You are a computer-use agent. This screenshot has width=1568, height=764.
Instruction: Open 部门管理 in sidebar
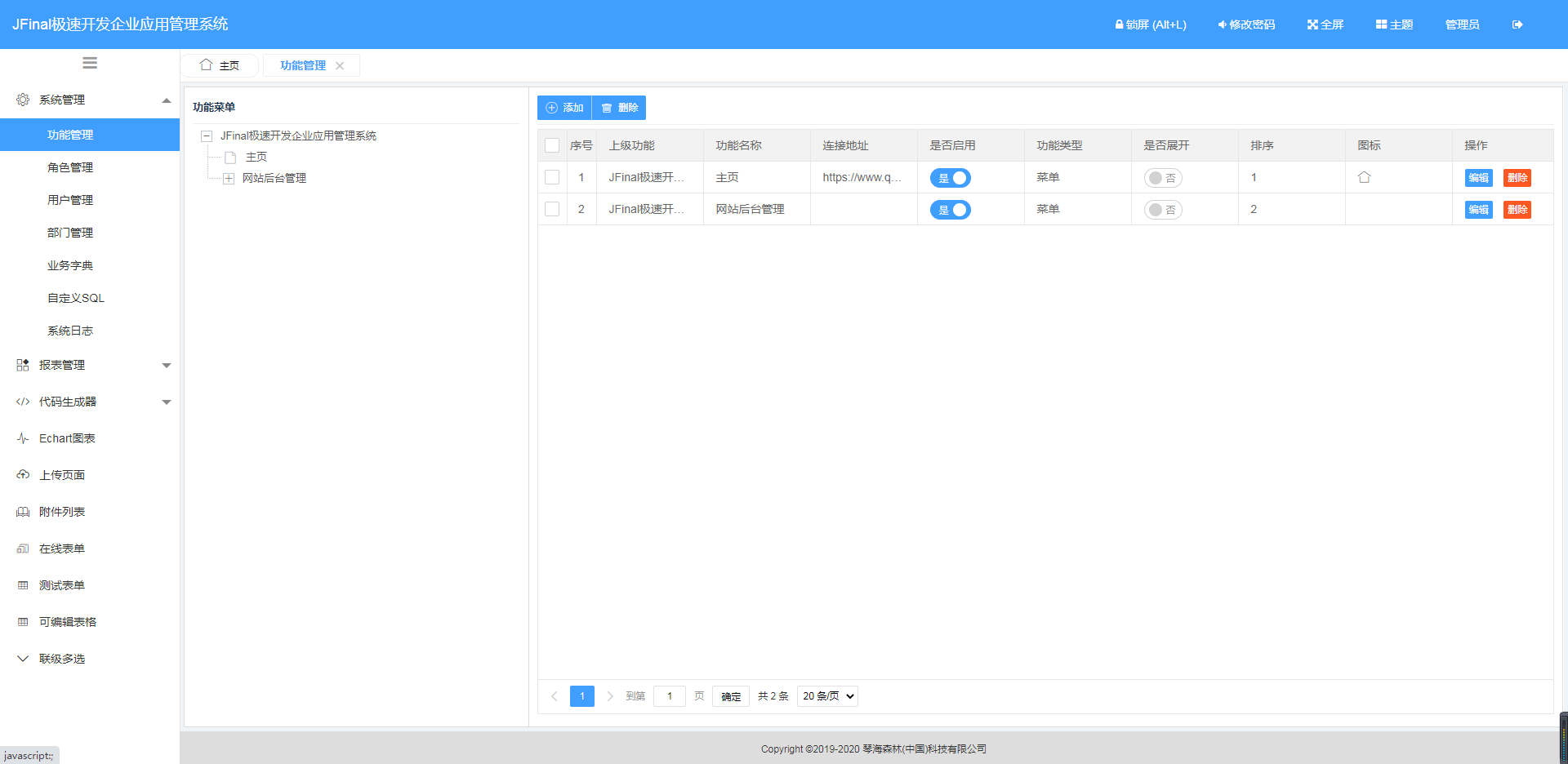90,233
